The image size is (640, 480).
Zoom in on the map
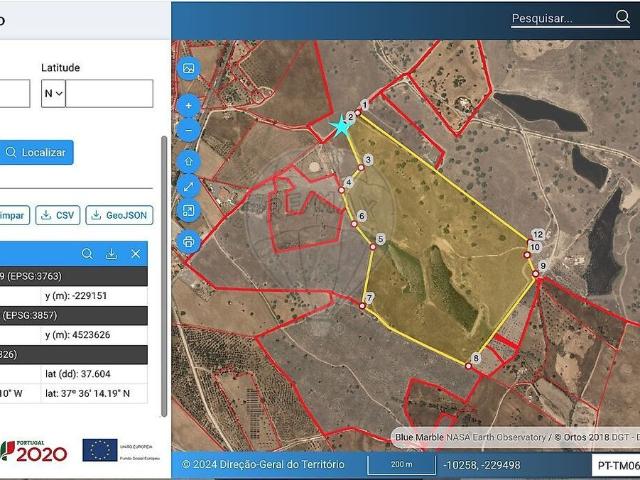tap(189, 105)
